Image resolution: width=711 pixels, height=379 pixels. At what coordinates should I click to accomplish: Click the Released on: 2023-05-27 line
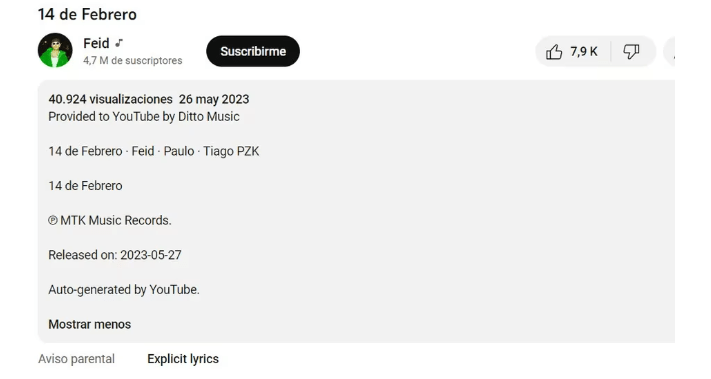click(115, 255)
